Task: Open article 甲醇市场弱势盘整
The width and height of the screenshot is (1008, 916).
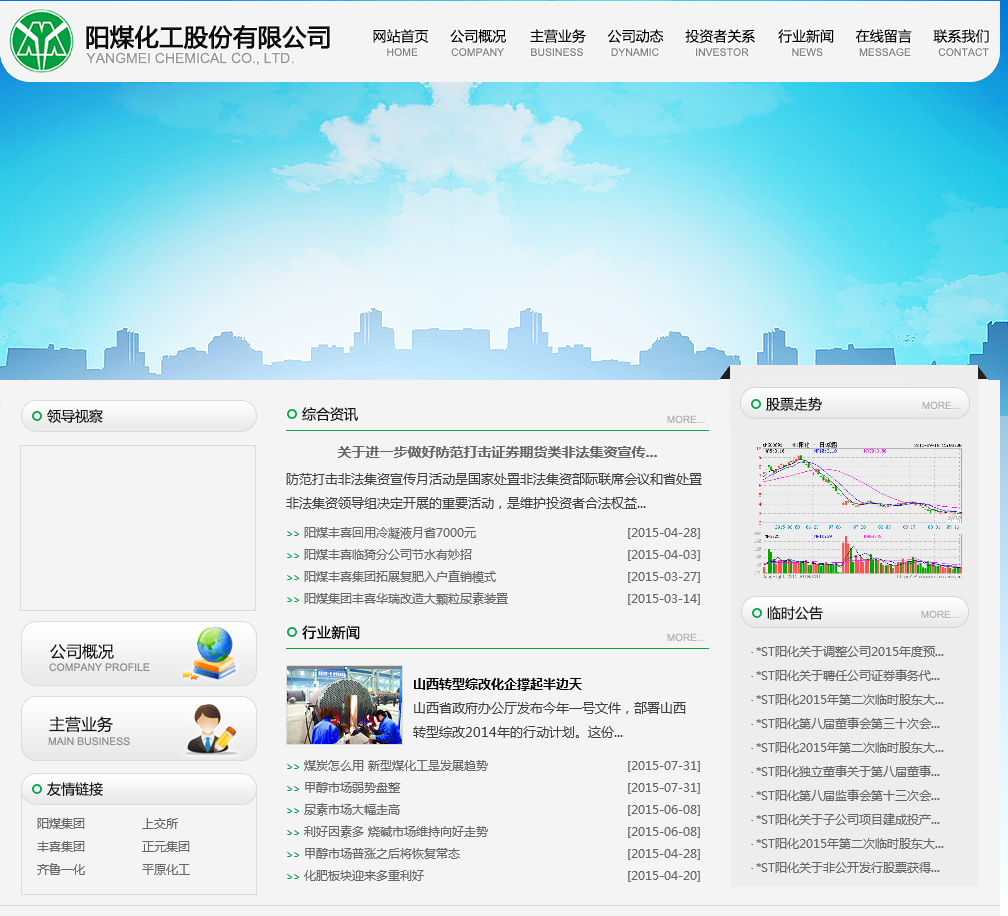Action: [352, 788]
